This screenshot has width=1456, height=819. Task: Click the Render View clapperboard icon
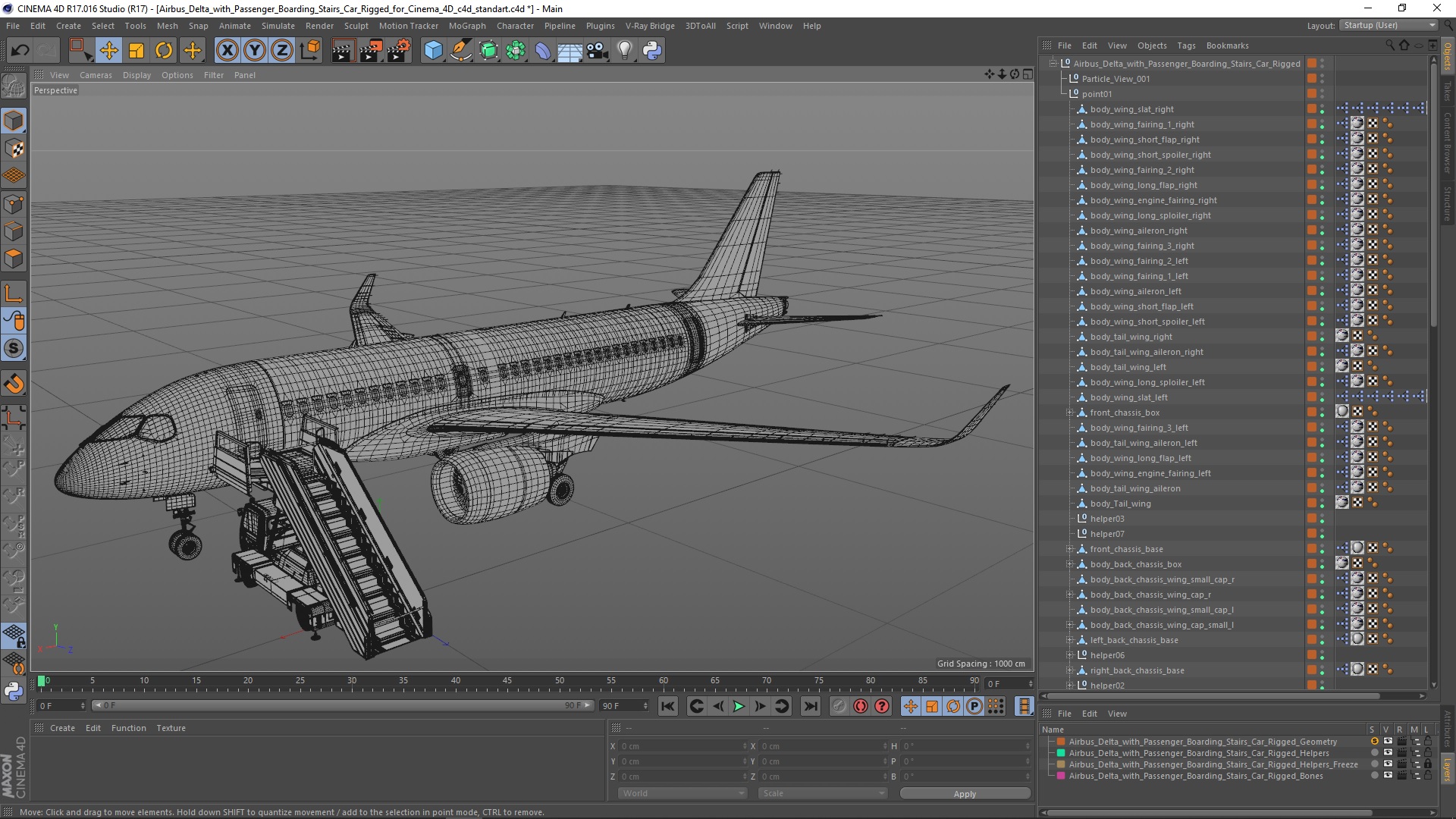[343, 51]
